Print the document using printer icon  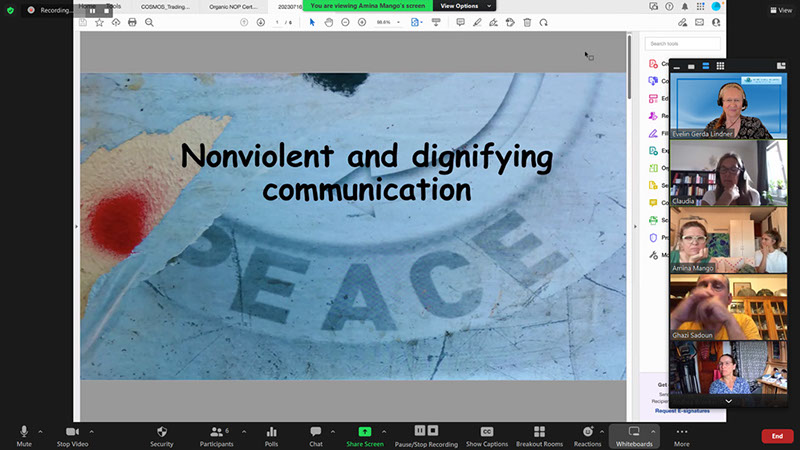click(132, 22)
